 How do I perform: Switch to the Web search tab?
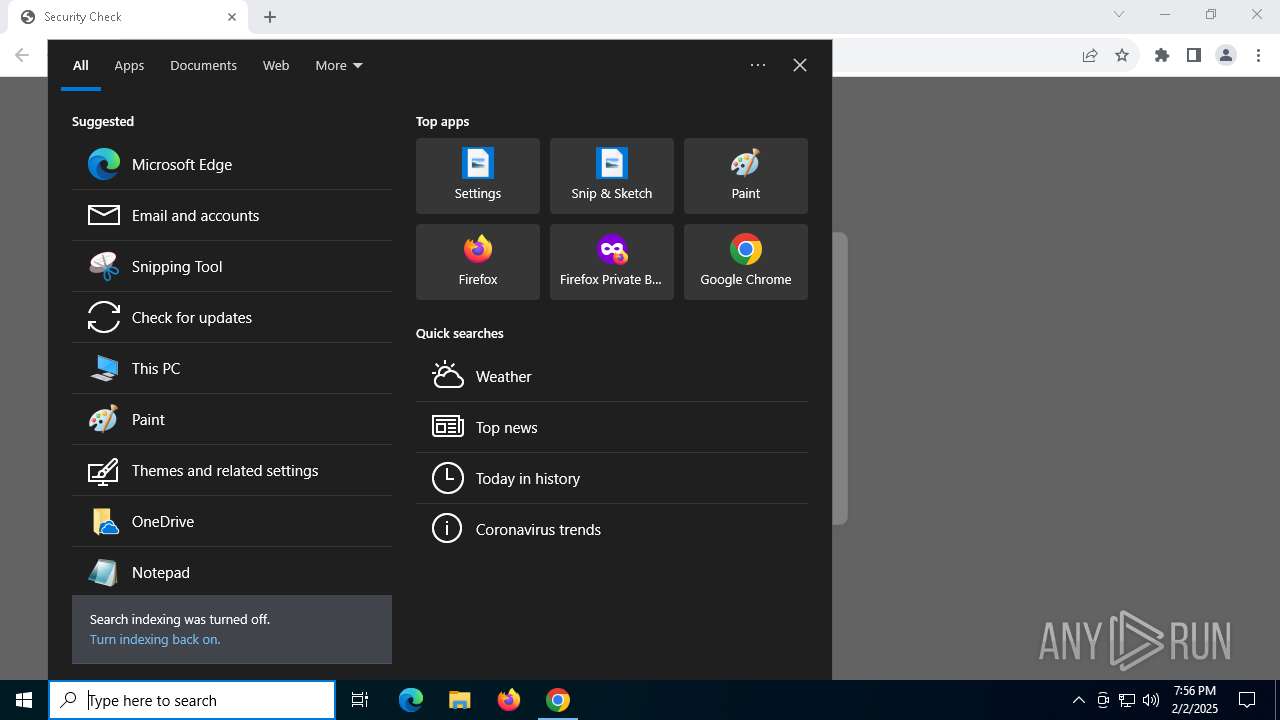pyautogui.click(x=276, y=65)
